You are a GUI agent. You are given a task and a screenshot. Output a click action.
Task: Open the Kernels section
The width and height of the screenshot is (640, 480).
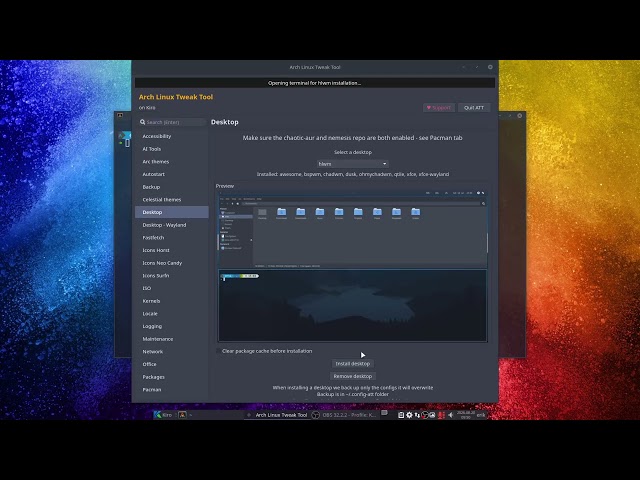tap(171, 301)
